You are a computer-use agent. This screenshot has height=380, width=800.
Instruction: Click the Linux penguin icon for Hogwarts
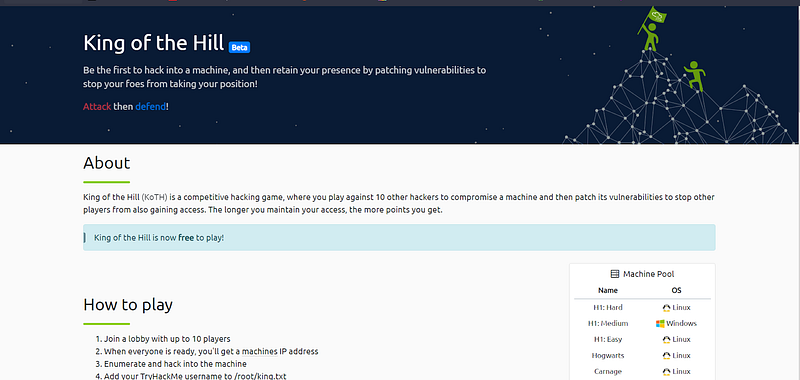[x=666, y=356]
